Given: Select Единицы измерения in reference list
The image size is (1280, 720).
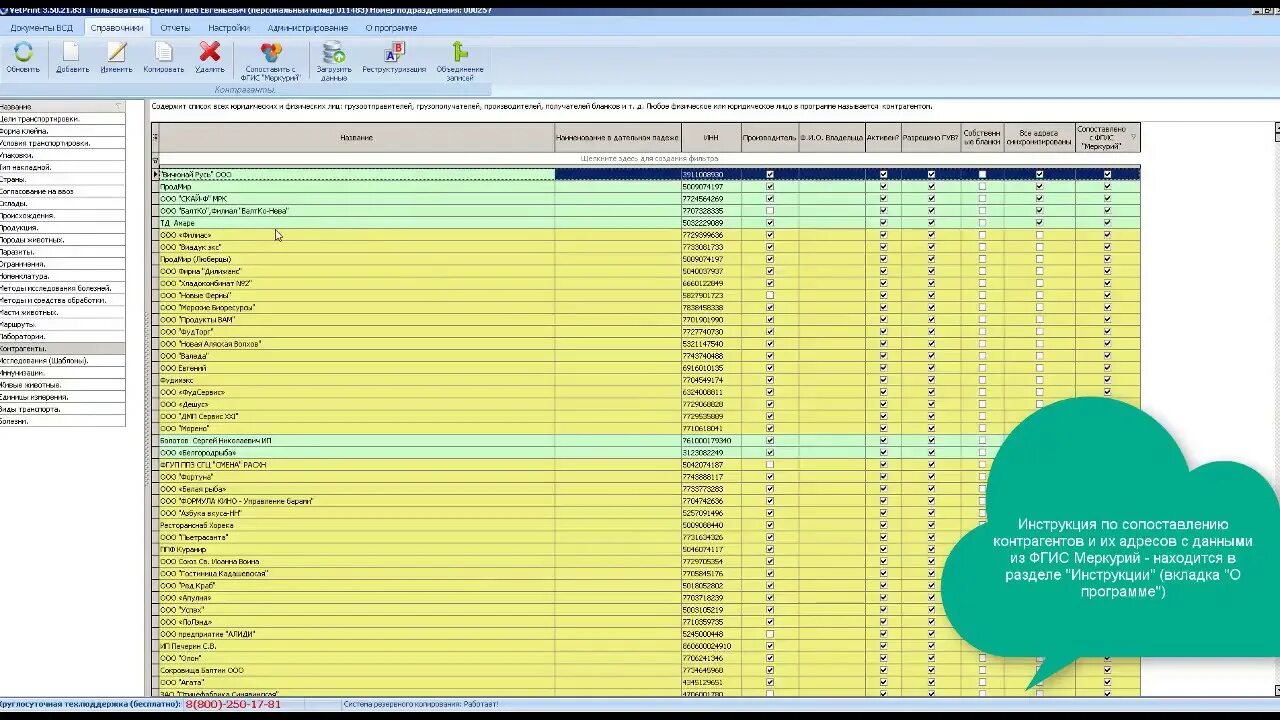Looking at the screenshot, I should click(x=62, y=397).
